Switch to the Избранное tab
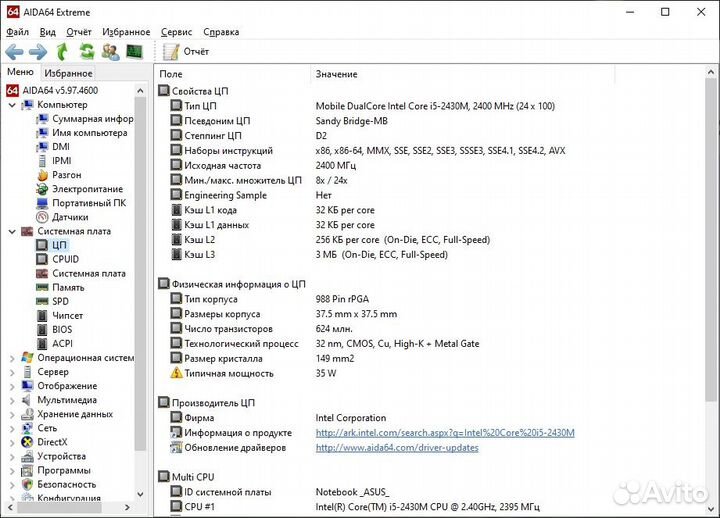720x518 pixels. pos(68,73)
